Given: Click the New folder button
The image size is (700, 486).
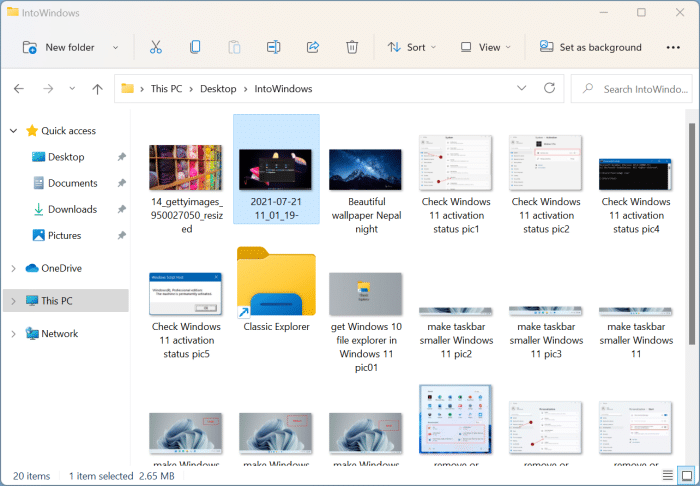Looking at the screenshot, I should [x=58, y=47].
